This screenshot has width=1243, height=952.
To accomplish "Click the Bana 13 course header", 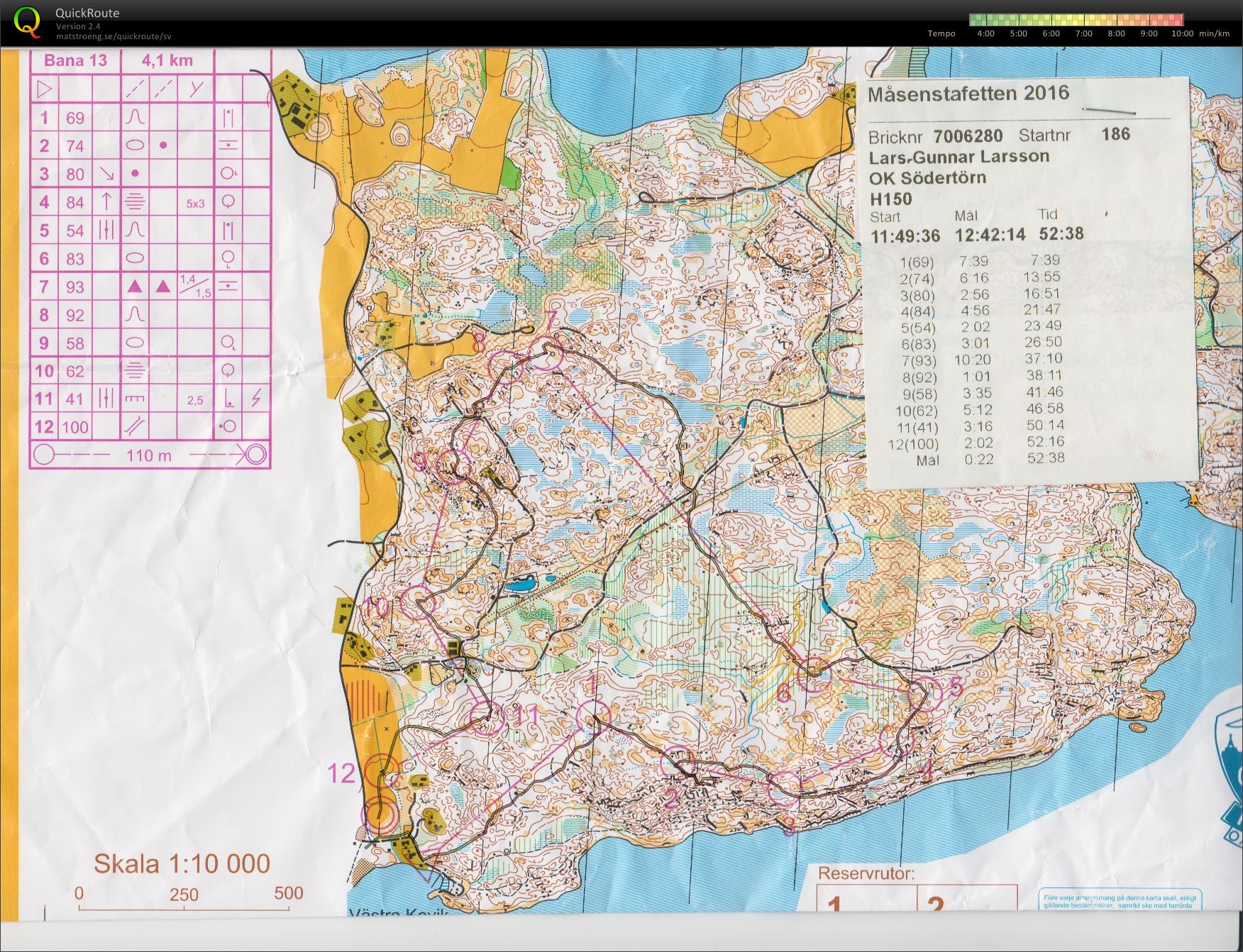I will coord(75,60).
